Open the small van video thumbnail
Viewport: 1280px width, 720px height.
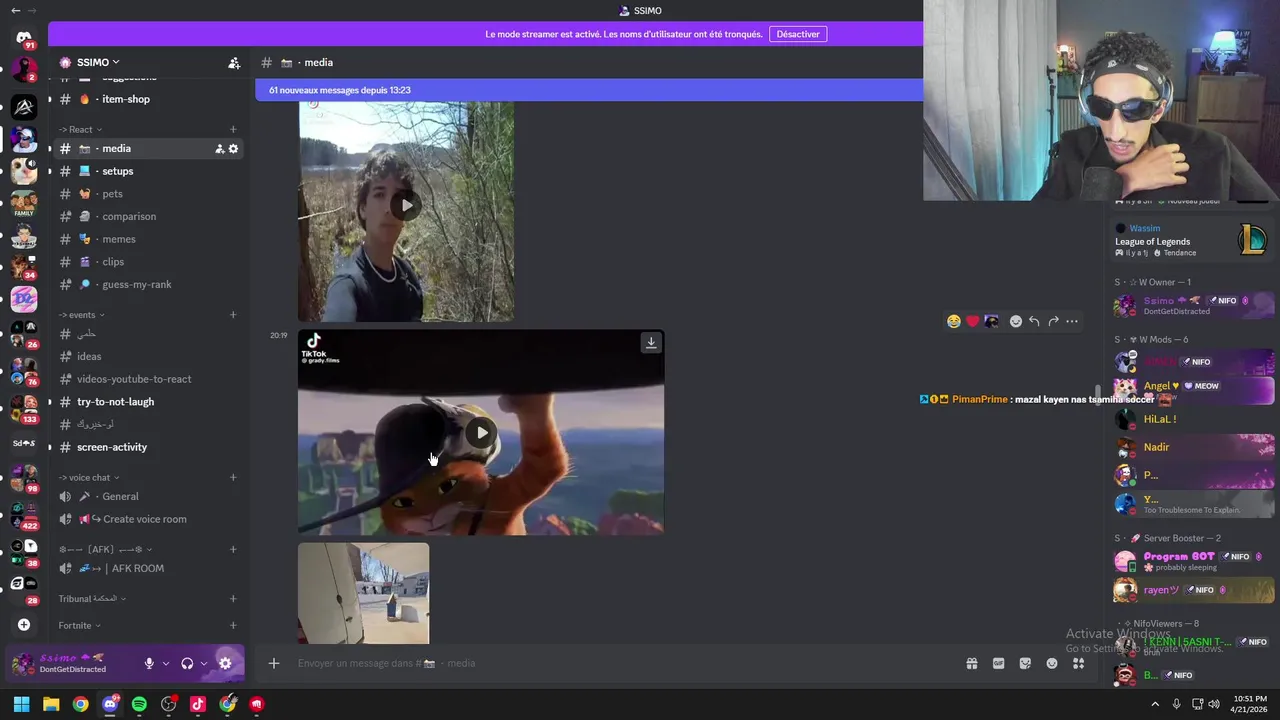pyautogui.click(x=363, y=593)
